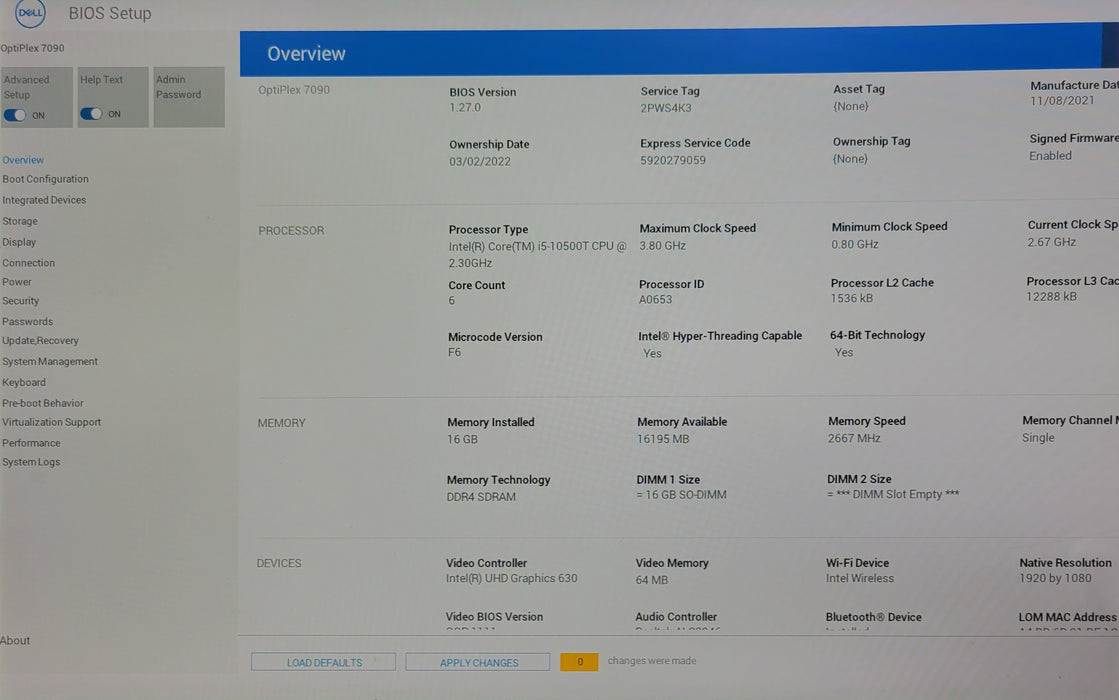Click Native Resolution 1920 by 1080
The height and width of the screenshot is (700, 1119).
point(1055,578)
